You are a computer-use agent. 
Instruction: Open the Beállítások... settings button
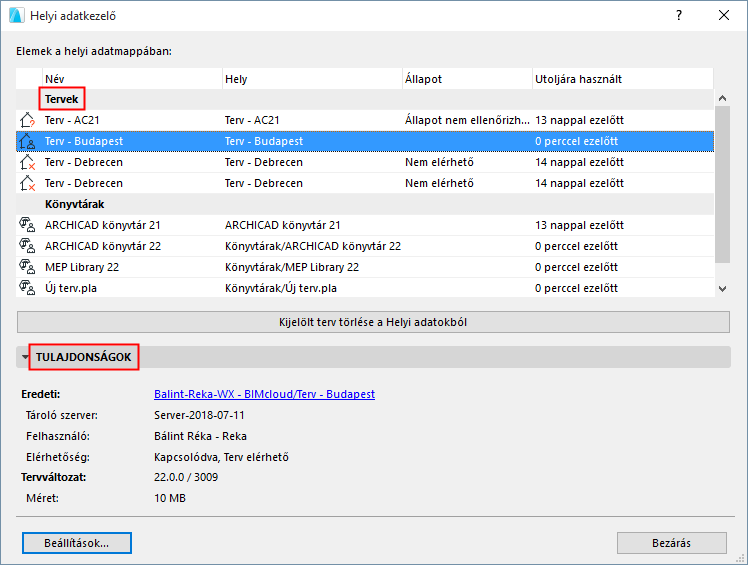(77, 542)
